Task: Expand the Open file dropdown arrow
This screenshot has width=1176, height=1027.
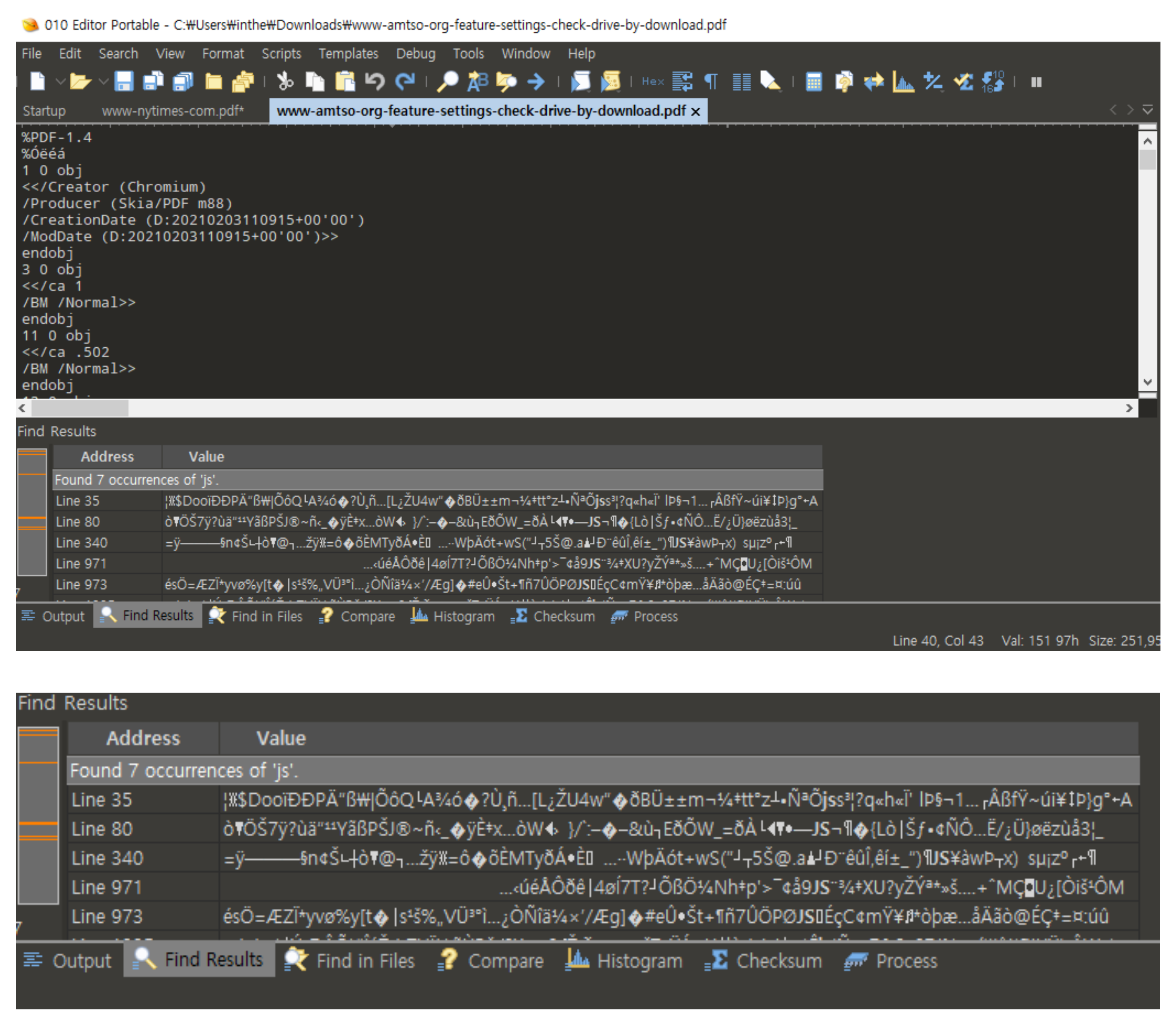Action: point(103,81)
